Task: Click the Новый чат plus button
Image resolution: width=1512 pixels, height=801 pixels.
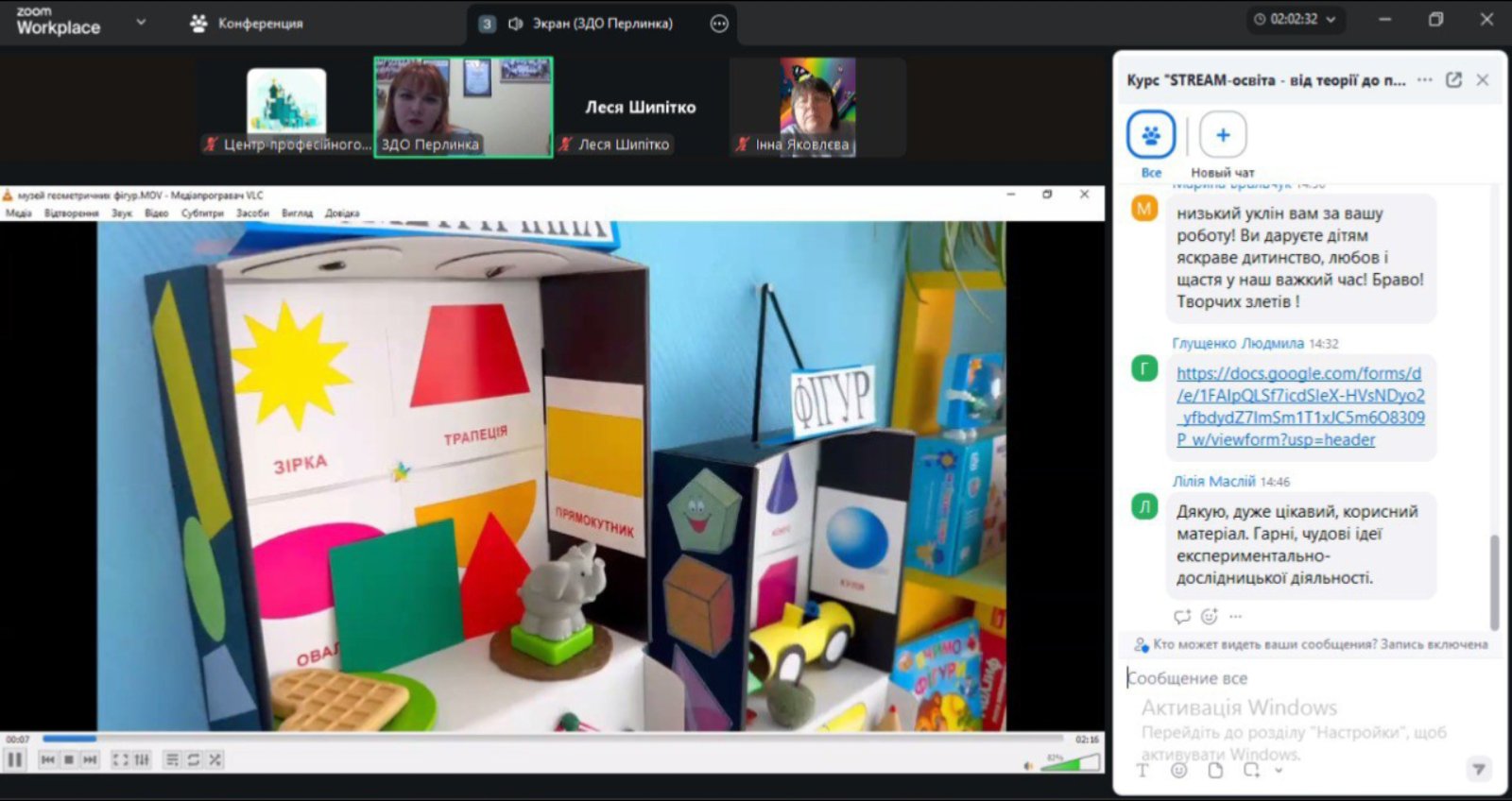Action: point(1223,135)
